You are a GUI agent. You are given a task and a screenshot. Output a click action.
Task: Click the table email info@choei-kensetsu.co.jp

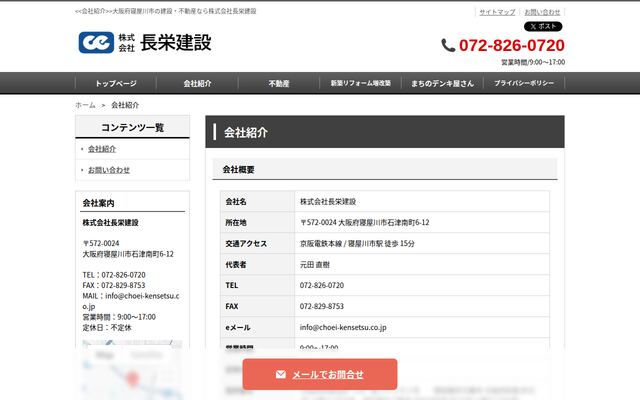pyautogui.click(x=343, y=327)
